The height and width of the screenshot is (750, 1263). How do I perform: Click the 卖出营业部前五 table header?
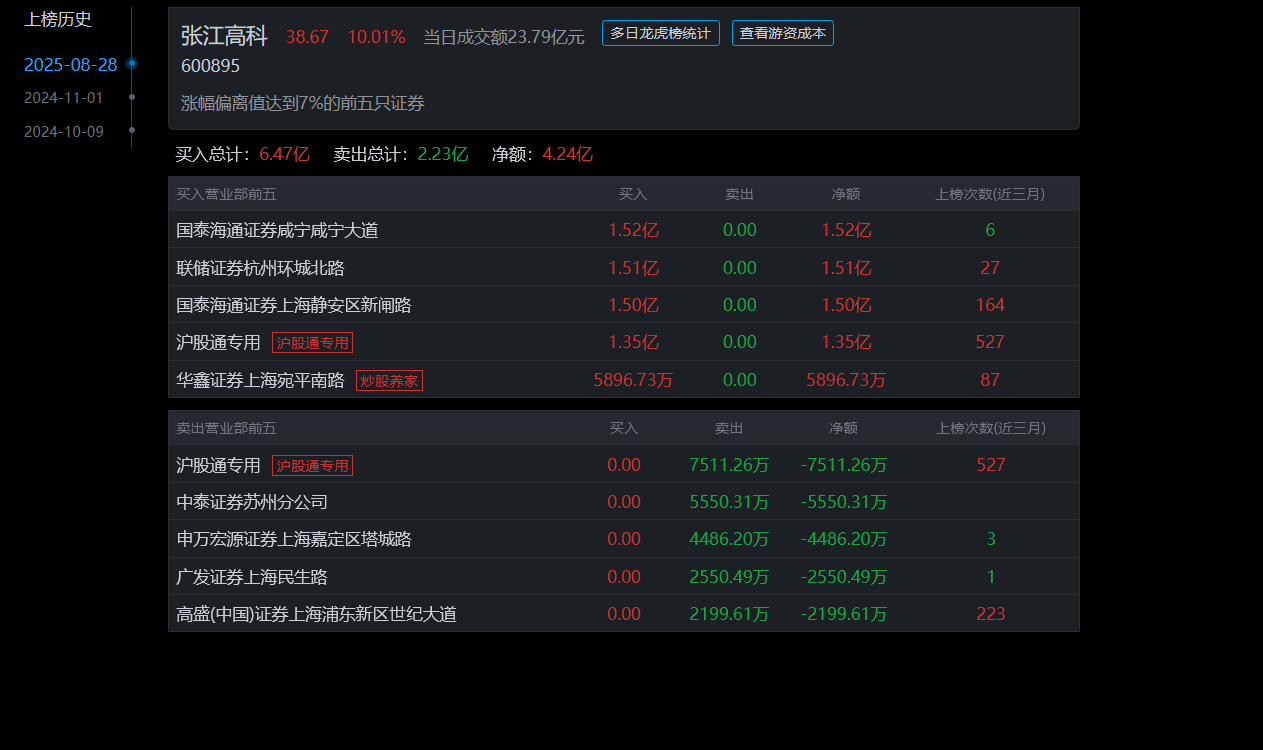pyautogui.click(x=226, y=428)
